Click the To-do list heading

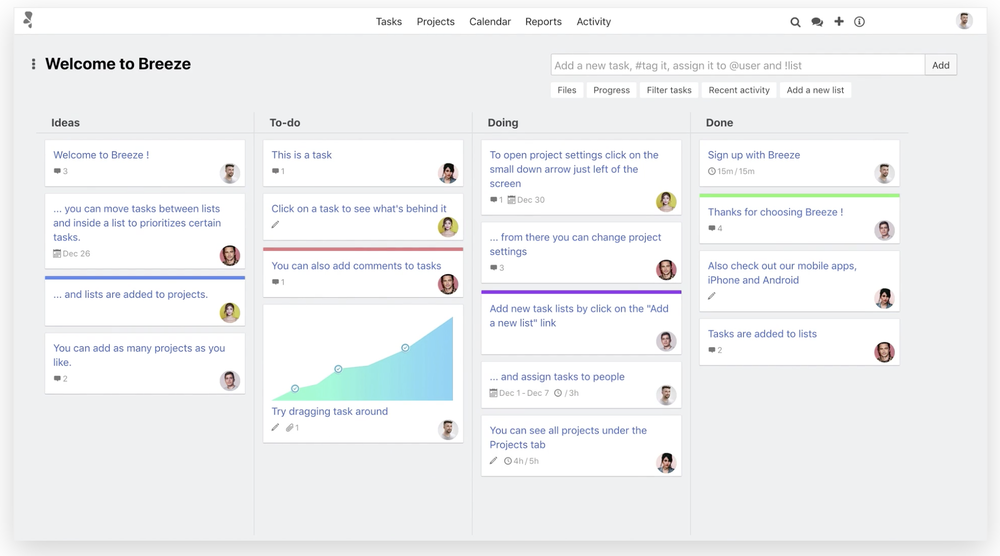[285, 122]
